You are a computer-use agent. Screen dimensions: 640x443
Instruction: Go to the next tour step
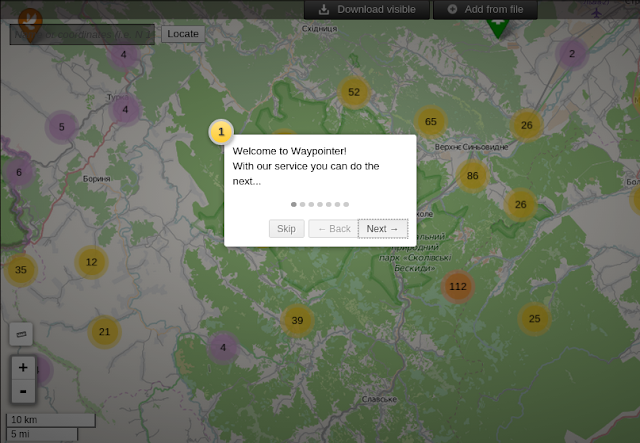point(383,229)
